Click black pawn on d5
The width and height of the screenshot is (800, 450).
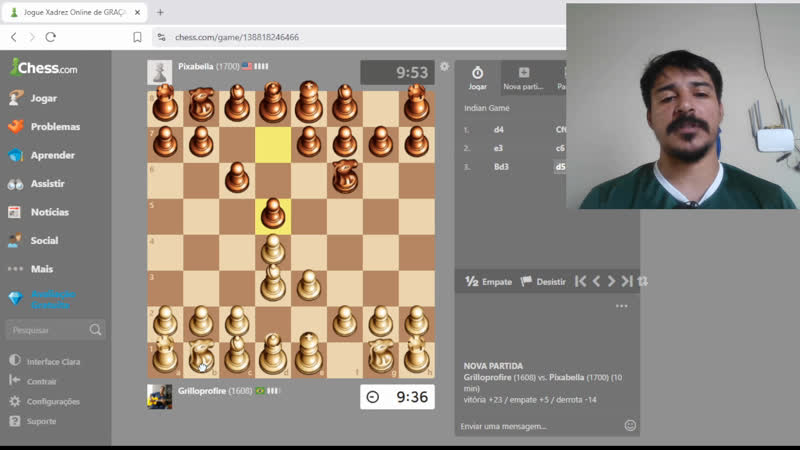[x=273, y=216]
